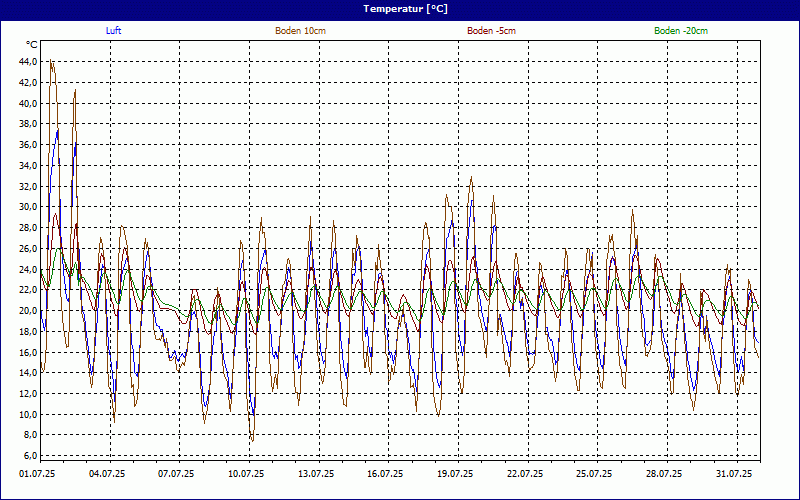Click the °C unit label above the axis

[x=32, y=45]
